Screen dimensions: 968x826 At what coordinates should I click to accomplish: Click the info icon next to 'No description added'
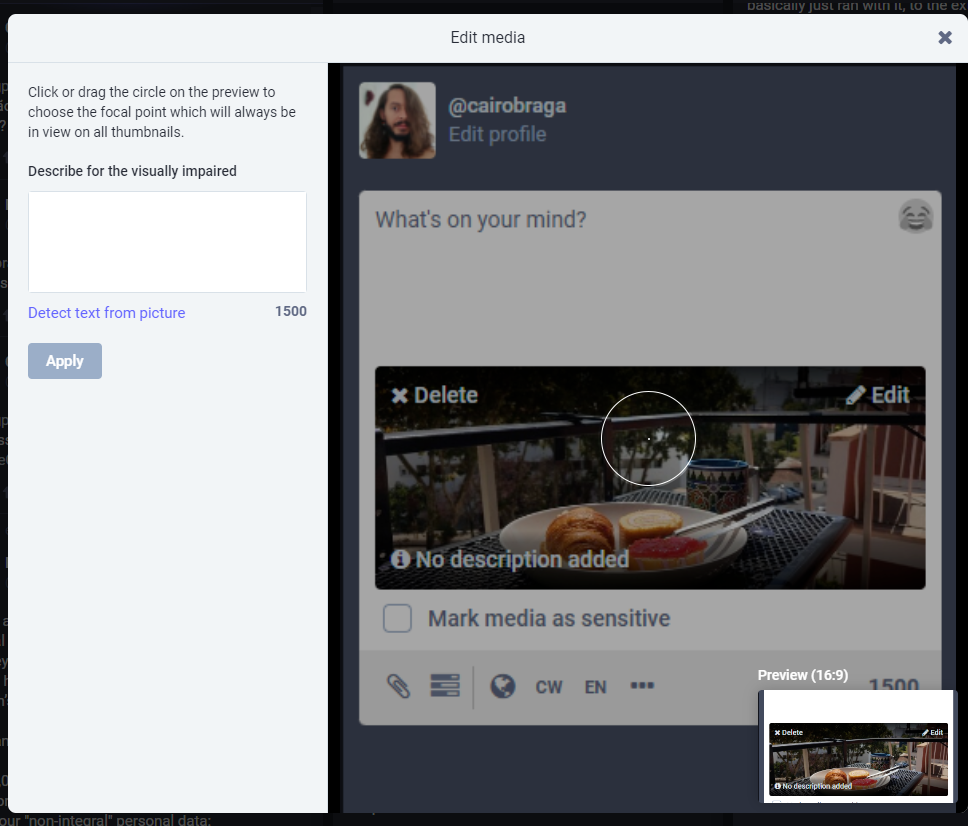pos(400,560)
